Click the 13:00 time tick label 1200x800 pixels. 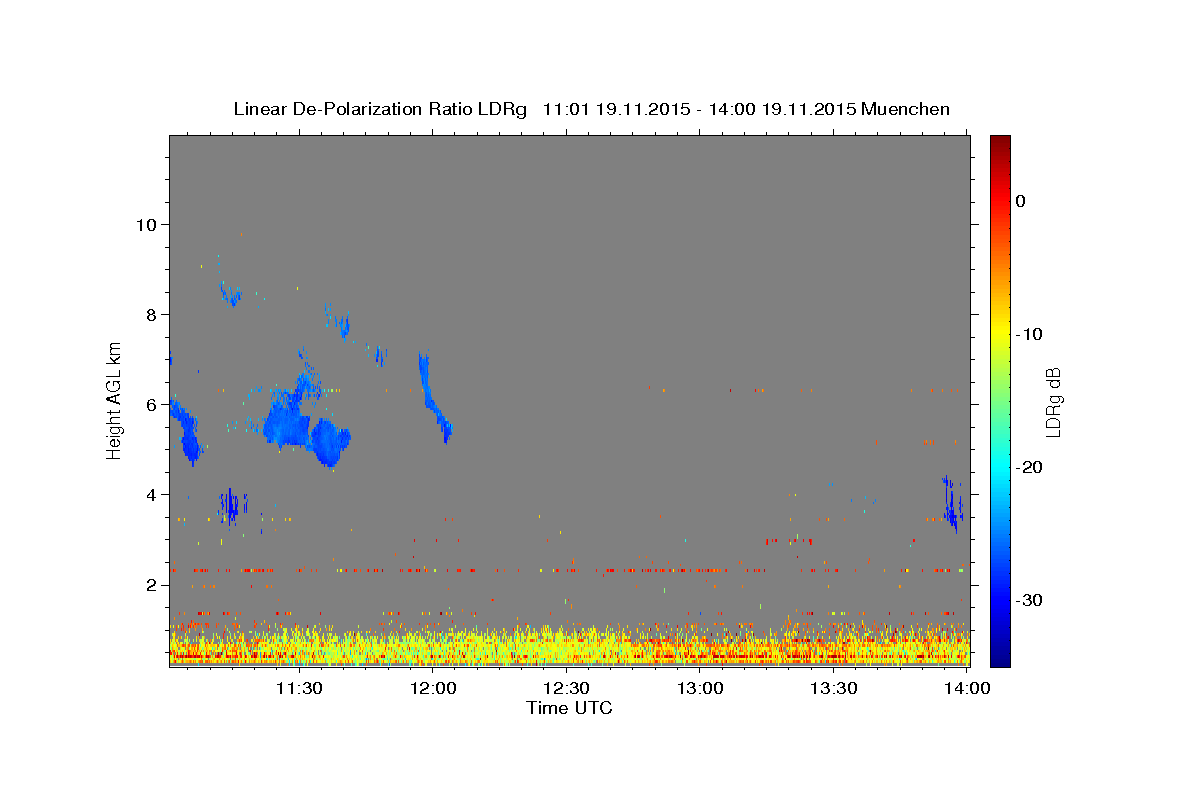pos(700,688)
